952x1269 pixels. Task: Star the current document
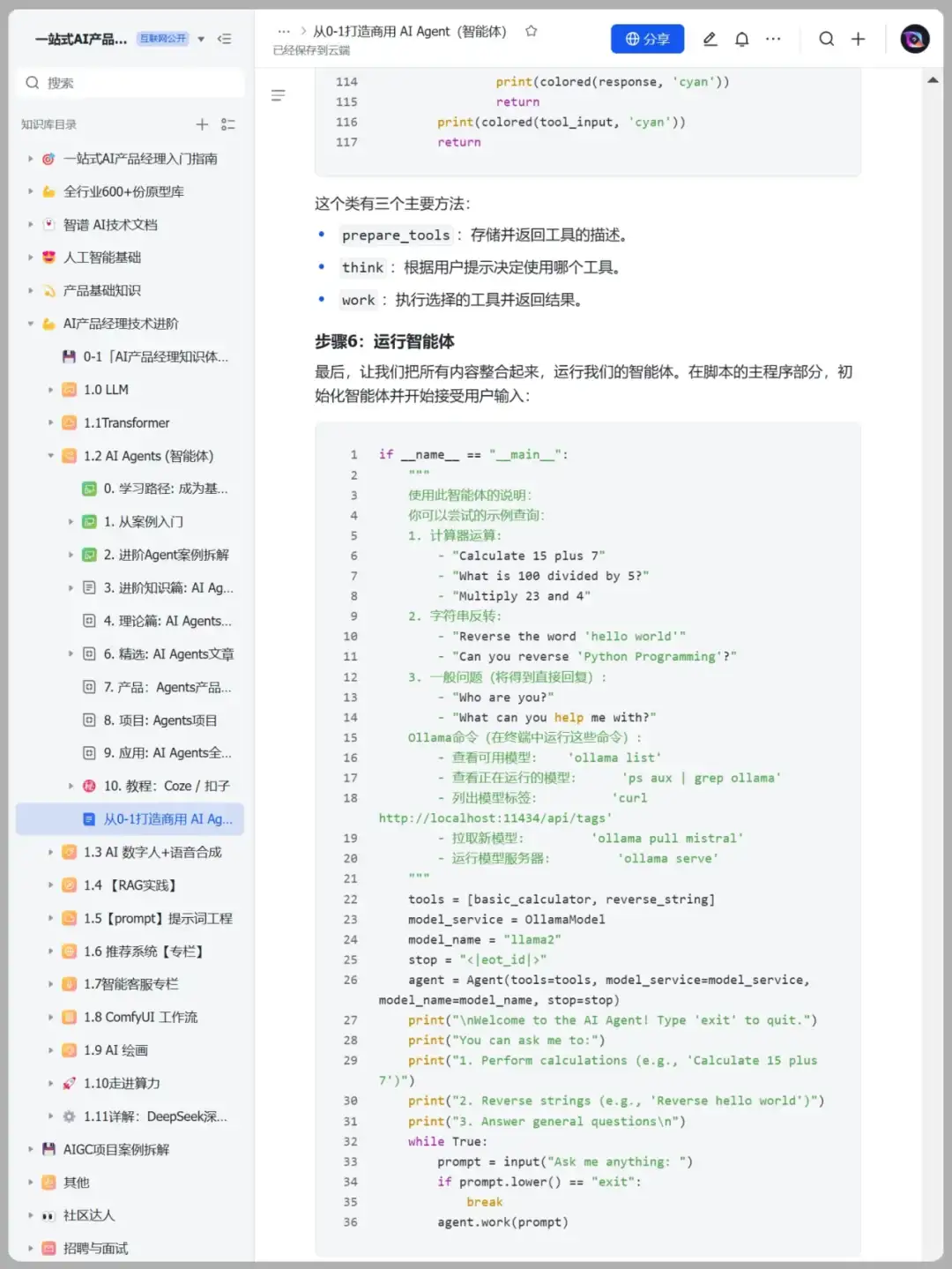tap(531, 30)
